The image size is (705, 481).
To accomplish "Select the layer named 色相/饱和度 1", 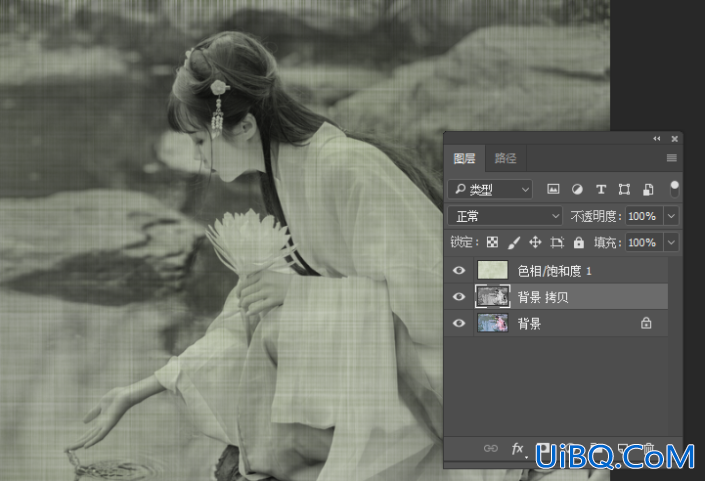I will (x=554, y=271).
